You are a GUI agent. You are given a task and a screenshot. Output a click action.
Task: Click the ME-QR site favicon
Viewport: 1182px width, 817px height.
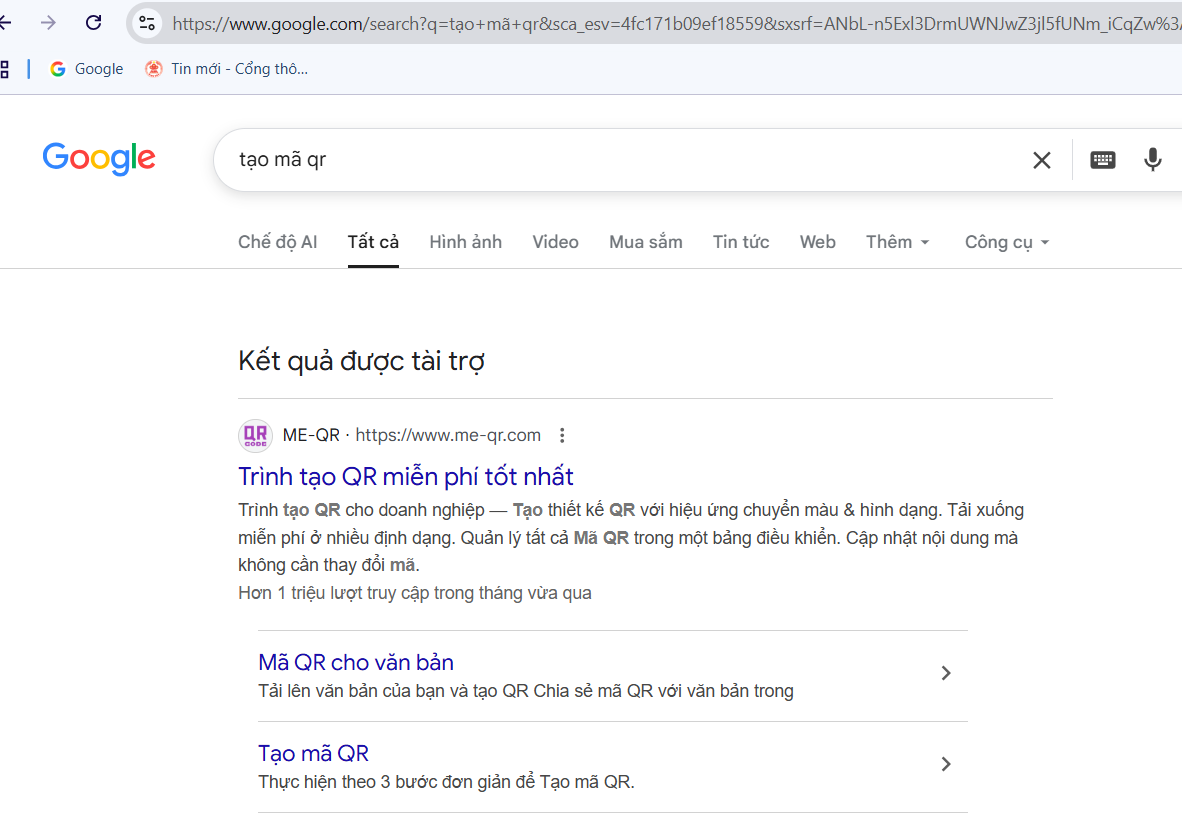[256, 436]
